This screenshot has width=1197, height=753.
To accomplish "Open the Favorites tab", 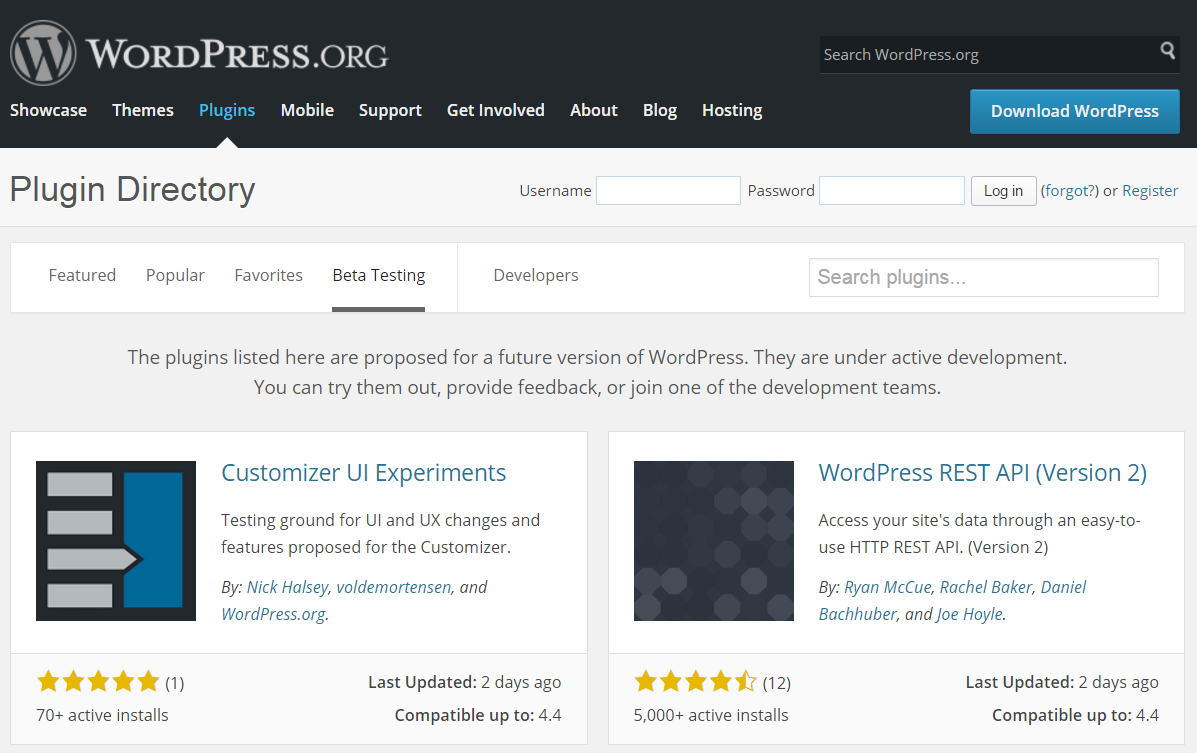I will tap(269, 275).
